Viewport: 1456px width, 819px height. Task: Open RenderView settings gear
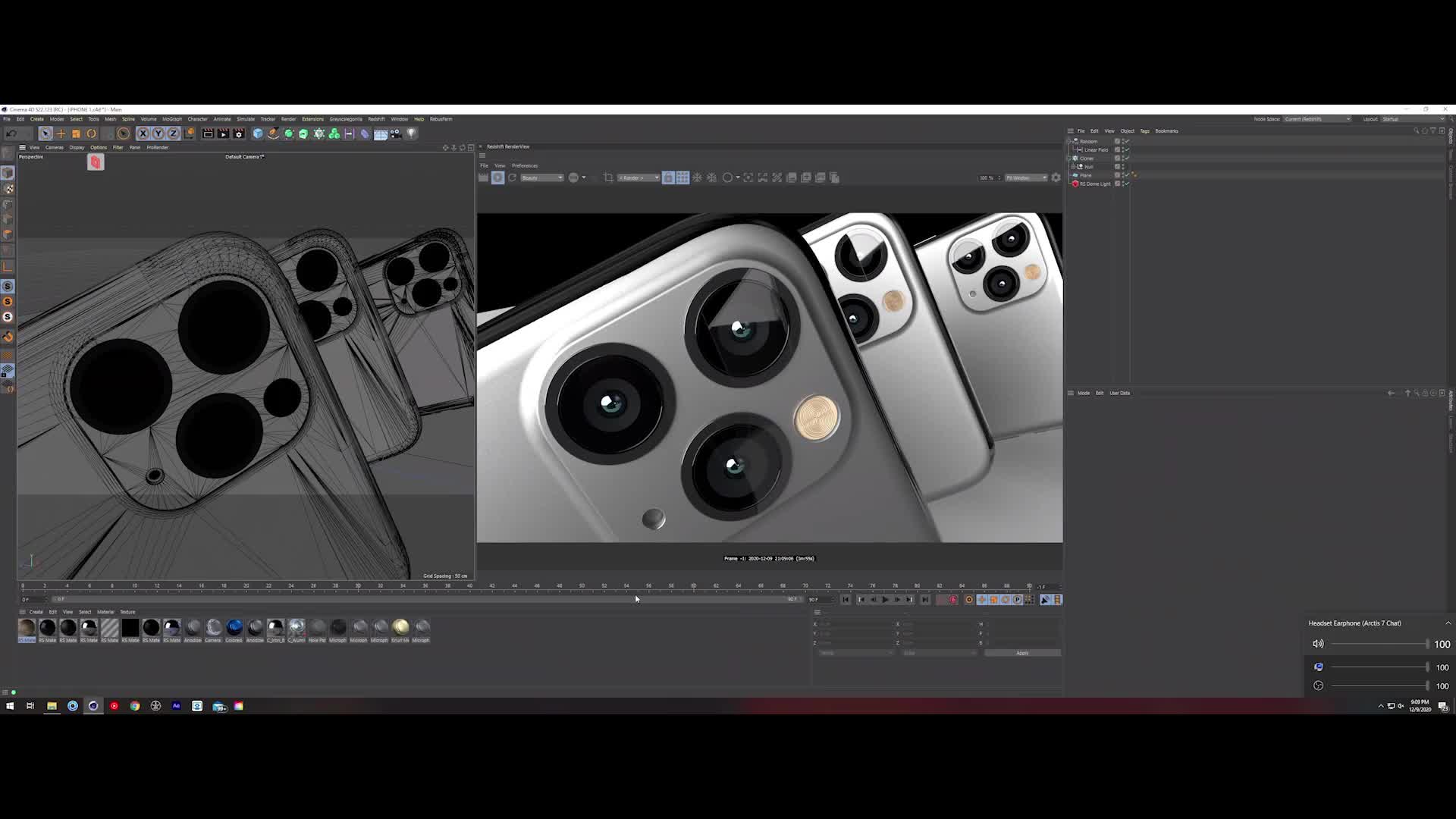click(x=1056, y=177)
